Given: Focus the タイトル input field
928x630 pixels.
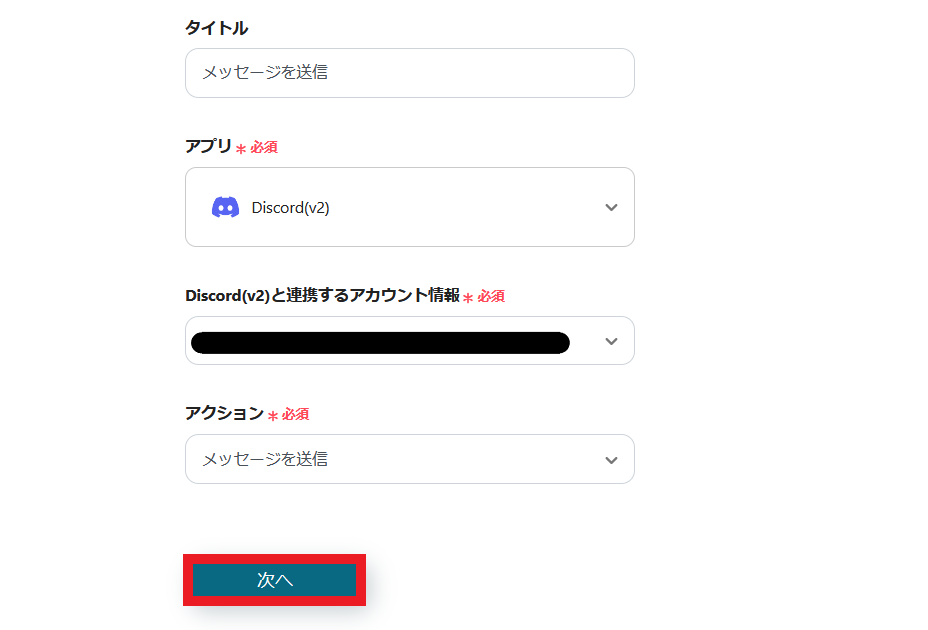Looking at the screenshot, I should point(409,73).
